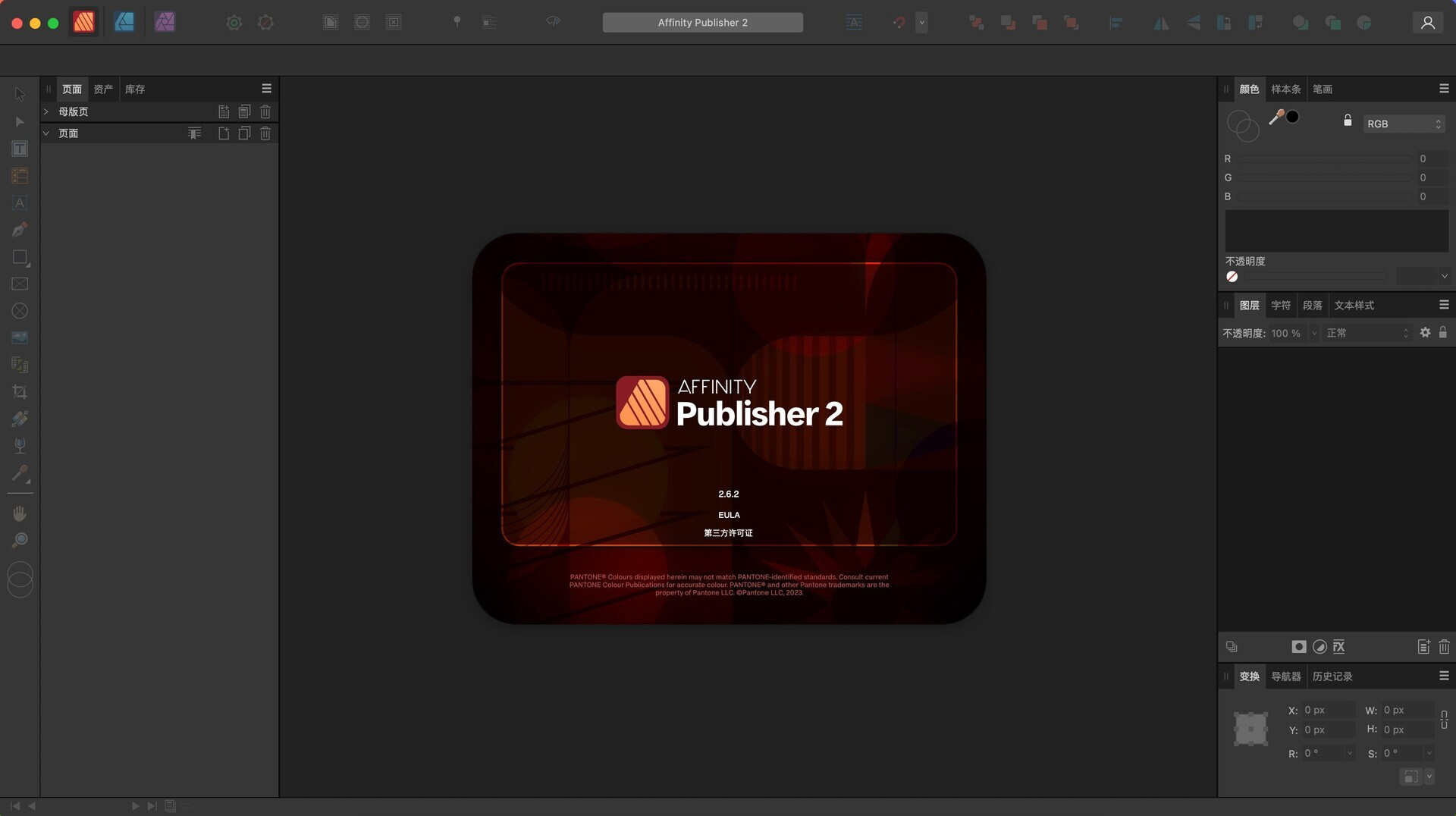This screenshot has height=816, width=1456.
Task: Open the adjustments icon in layers panel
Action: (1319, 647)
